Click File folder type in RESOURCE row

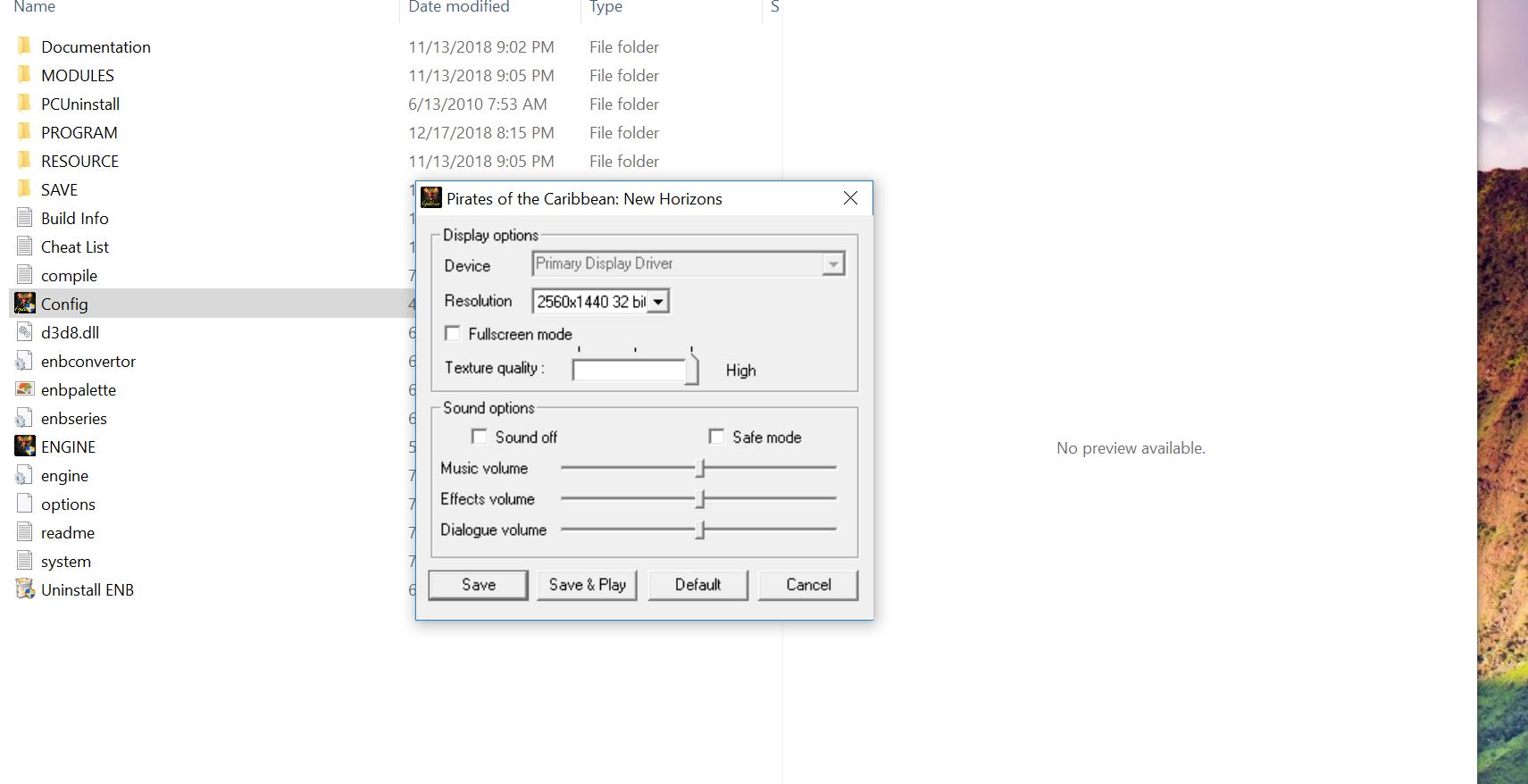click(624, 161)
